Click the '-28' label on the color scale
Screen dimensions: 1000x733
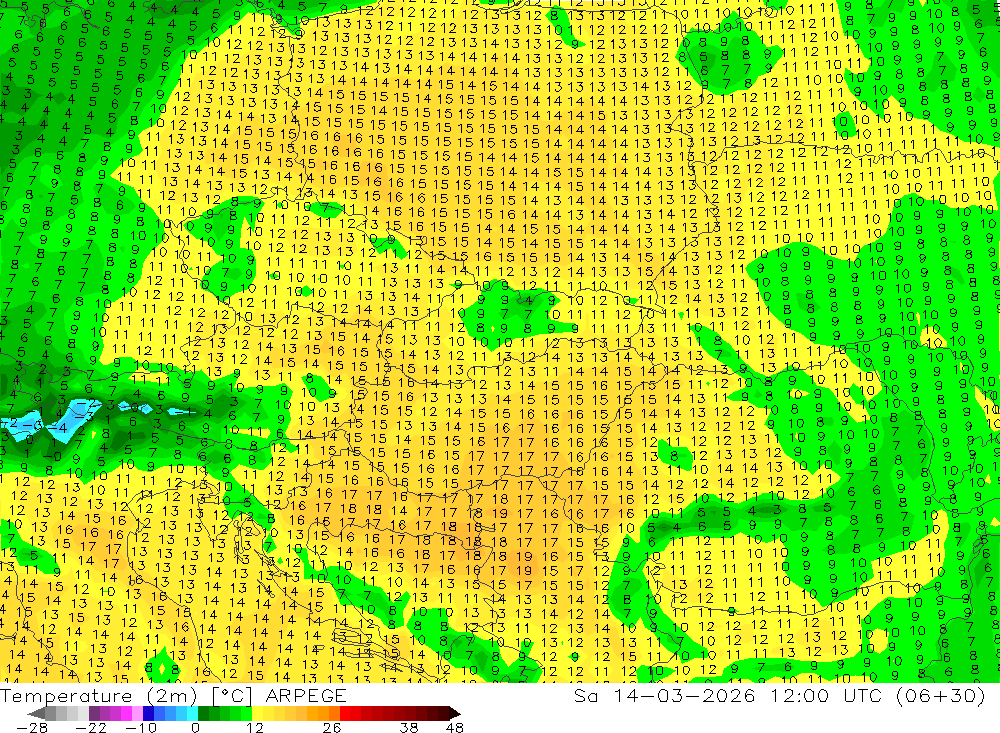click(32, 728)
